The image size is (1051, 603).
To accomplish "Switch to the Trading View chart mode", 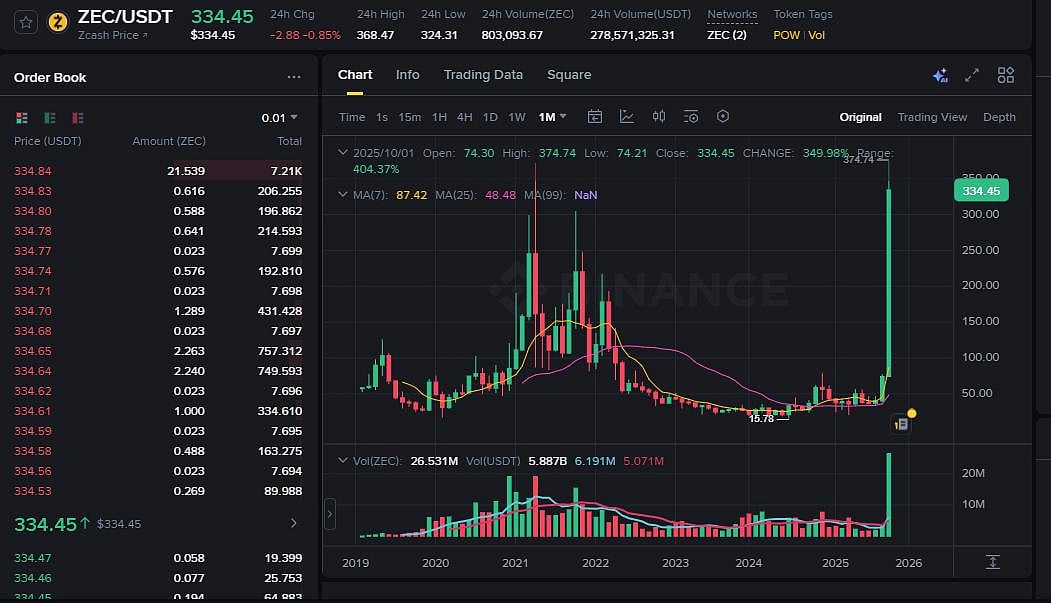I will pyautogui.click(x=932, y=117).
